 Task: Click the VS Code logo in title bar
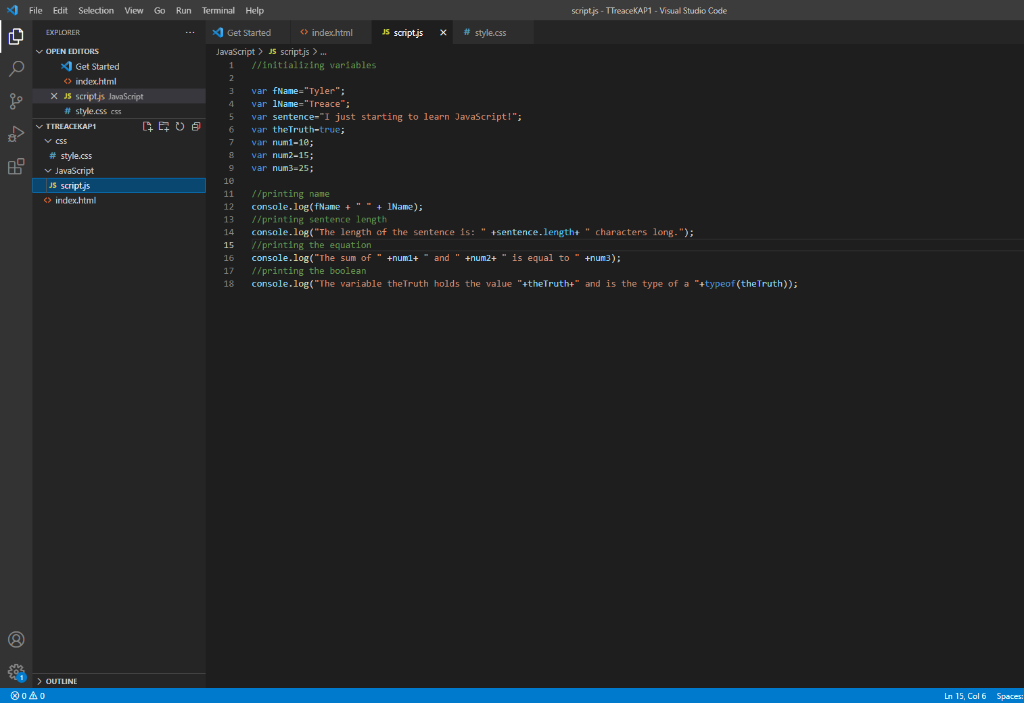click(x=12, y=10)
